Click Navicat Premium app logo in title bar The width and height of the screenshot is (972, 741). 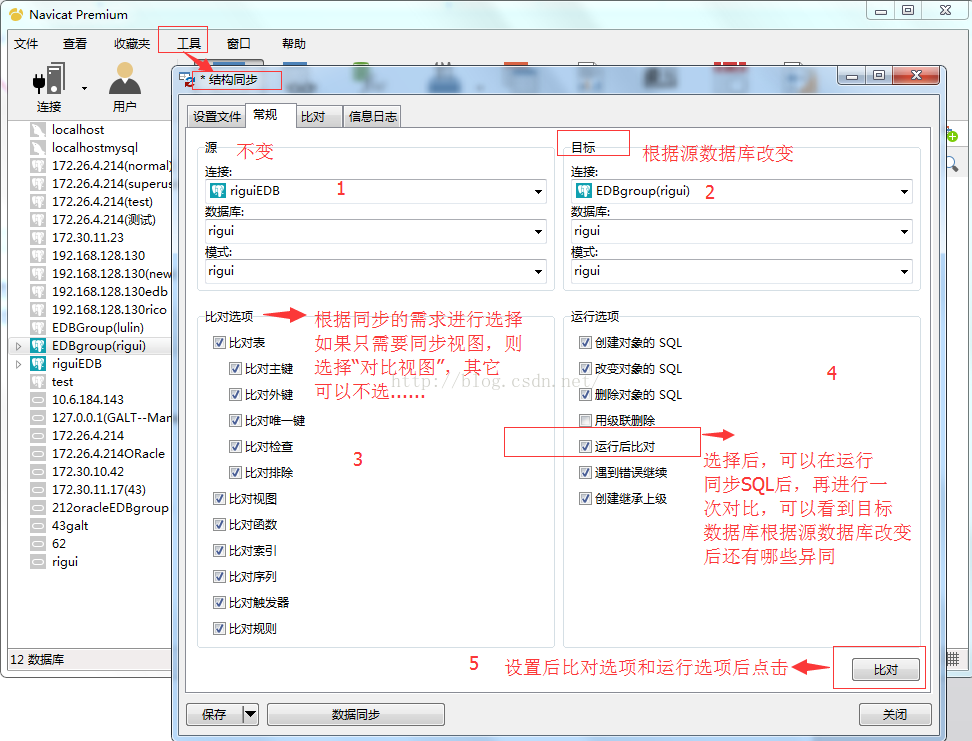coord(16,14)
